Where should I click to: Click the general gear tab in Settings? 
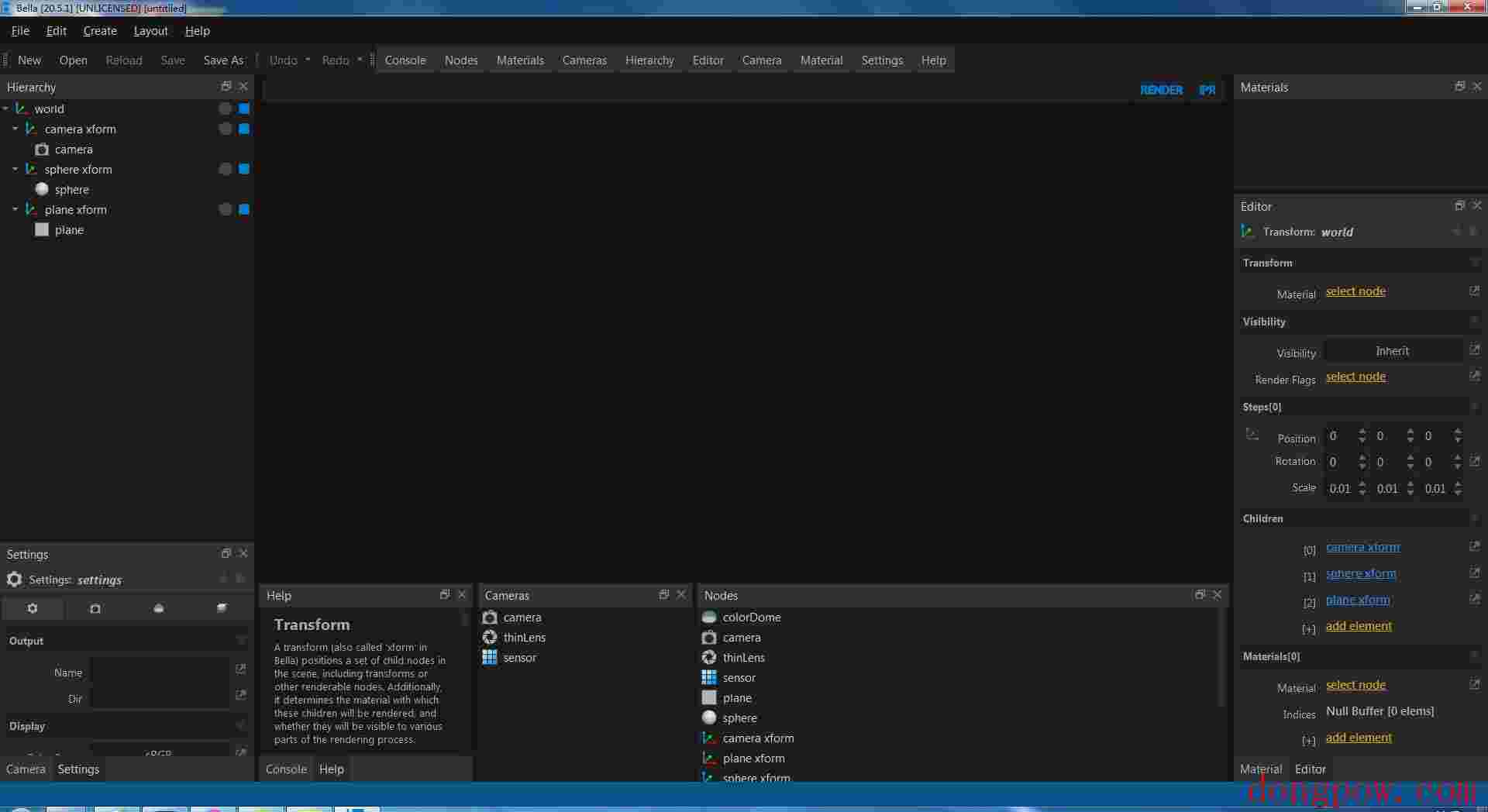point(33,608)
